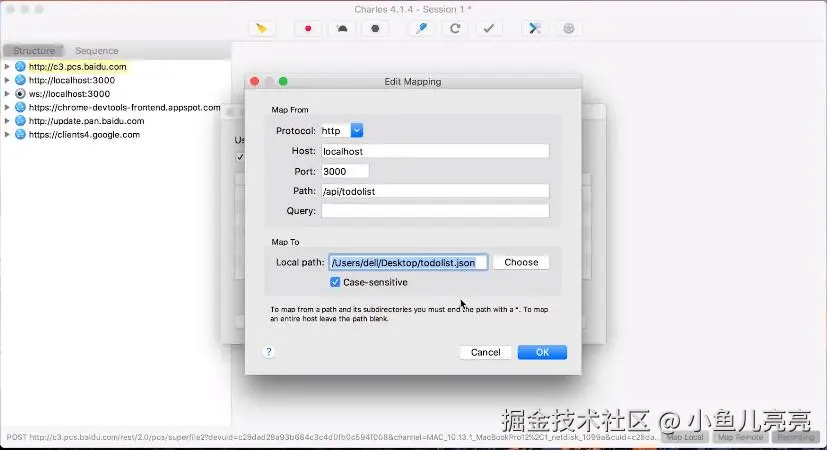Viewport: 827px width, 450px height.
Task: Click the compose pen icon
Action: click(421, 28)
